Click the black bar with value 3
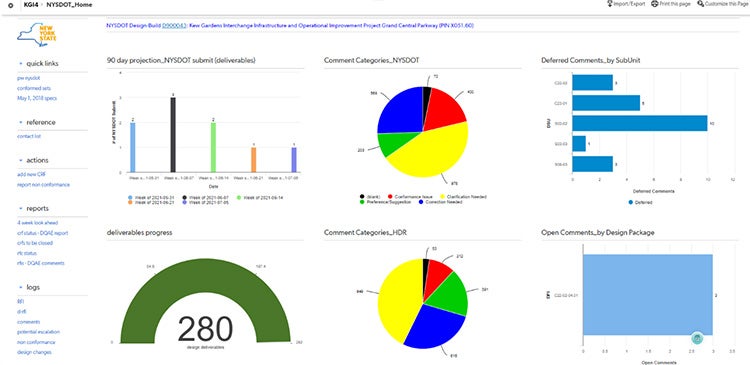750x365 pixels. 173,134
